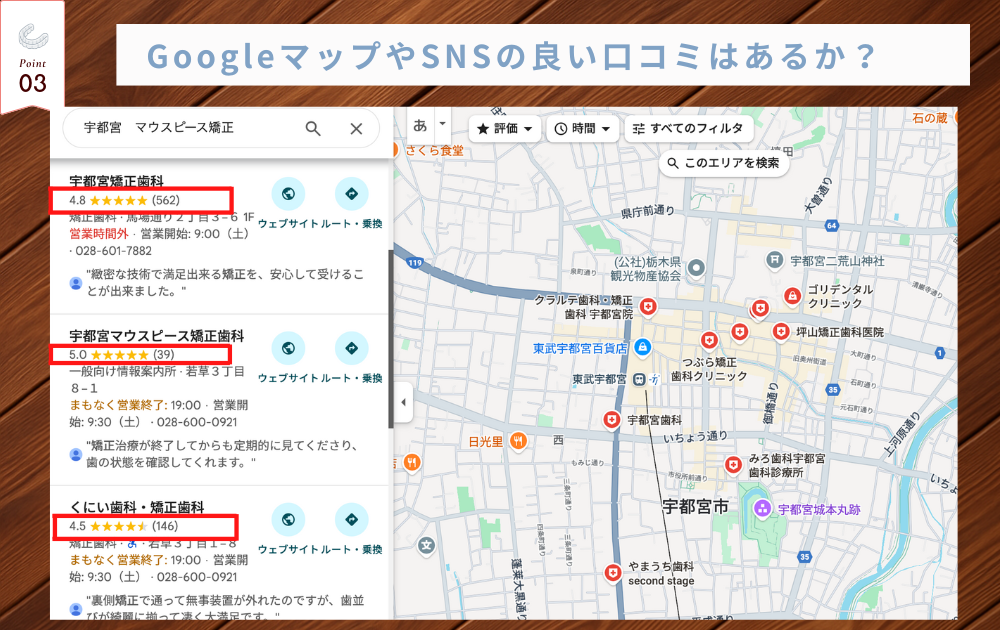Click the ルート・乗換 directions icon for 宇都宮マウスピース矯正歯科
1000x630 pixels.
(352, 350)
